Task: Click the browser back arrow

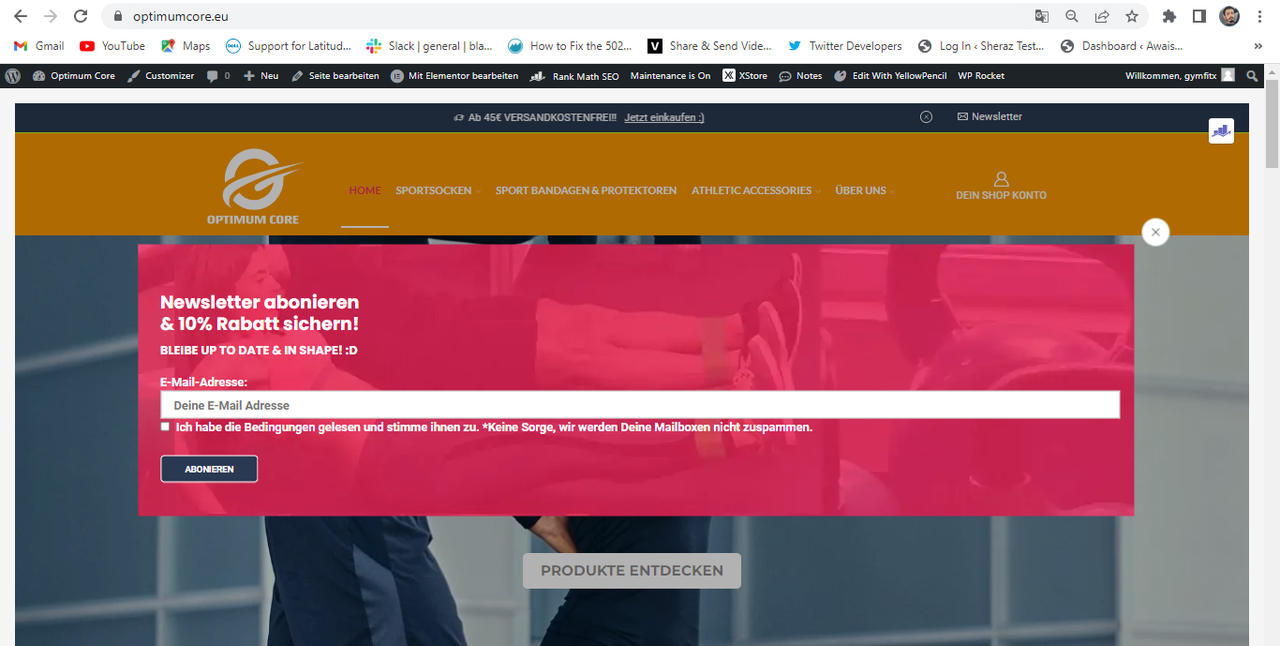Action: 20,16
